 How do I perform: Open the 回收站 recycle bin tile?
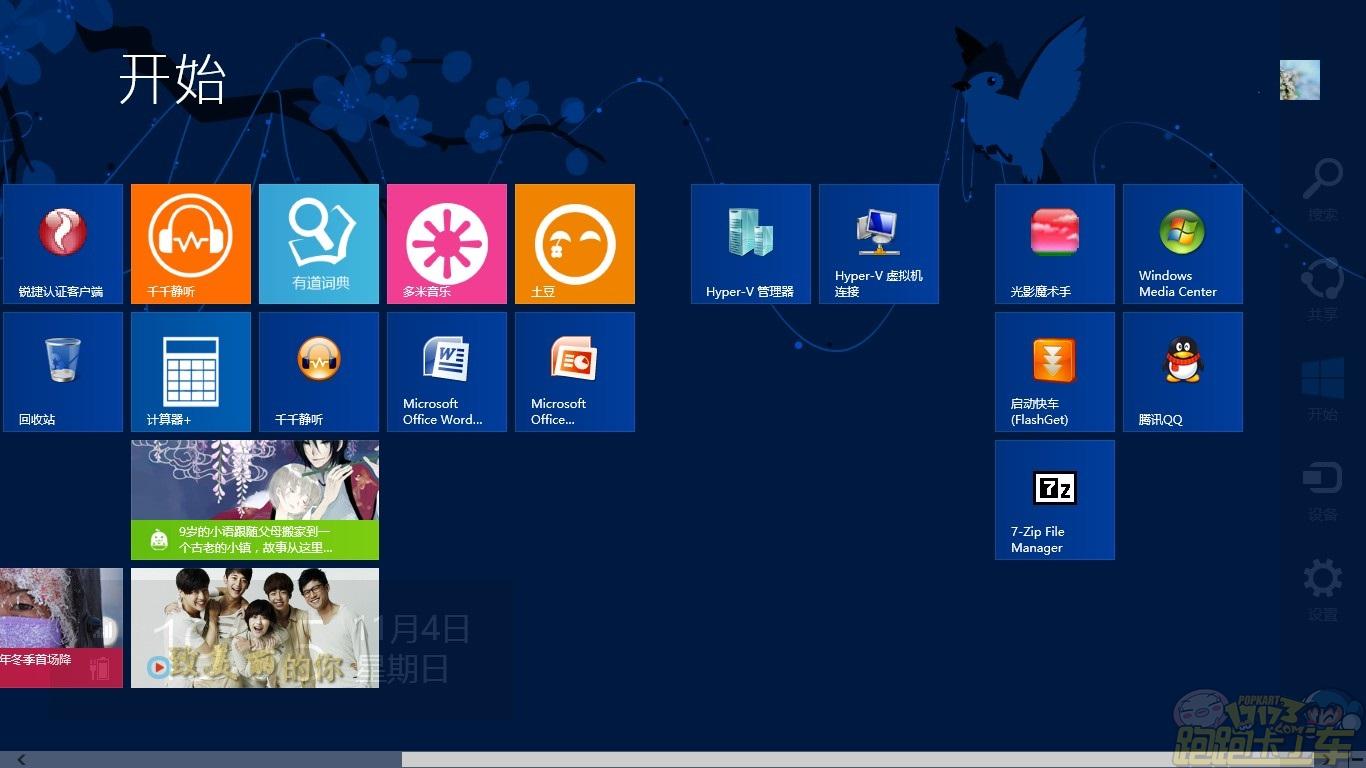coord(63,372)
